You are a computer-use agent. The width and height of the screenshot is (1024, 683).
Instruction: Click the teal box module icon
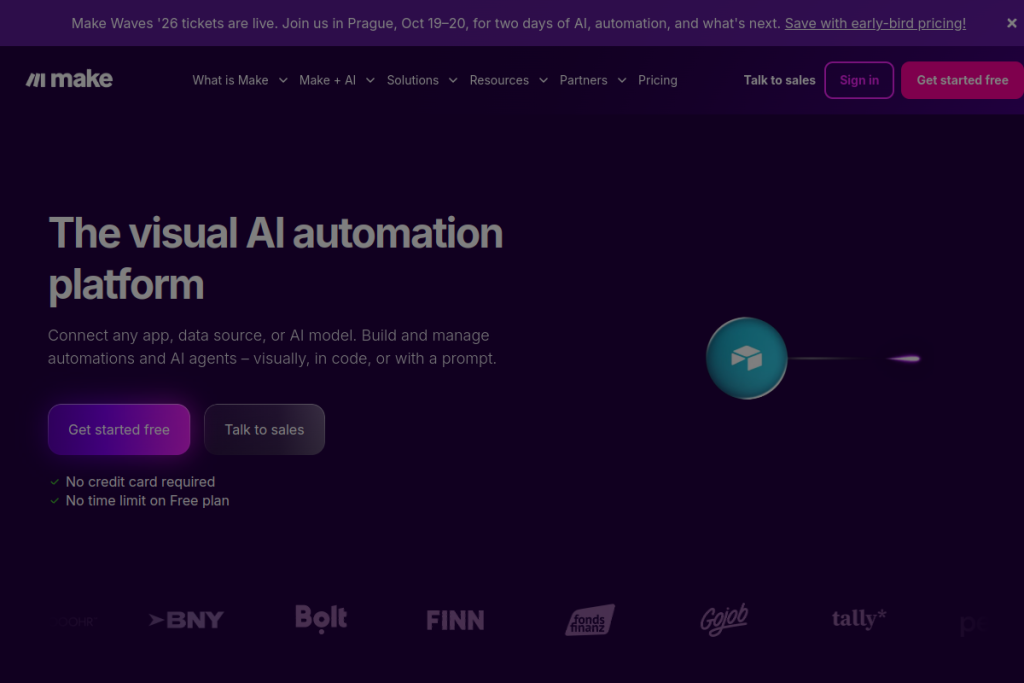tap(746, 358)
